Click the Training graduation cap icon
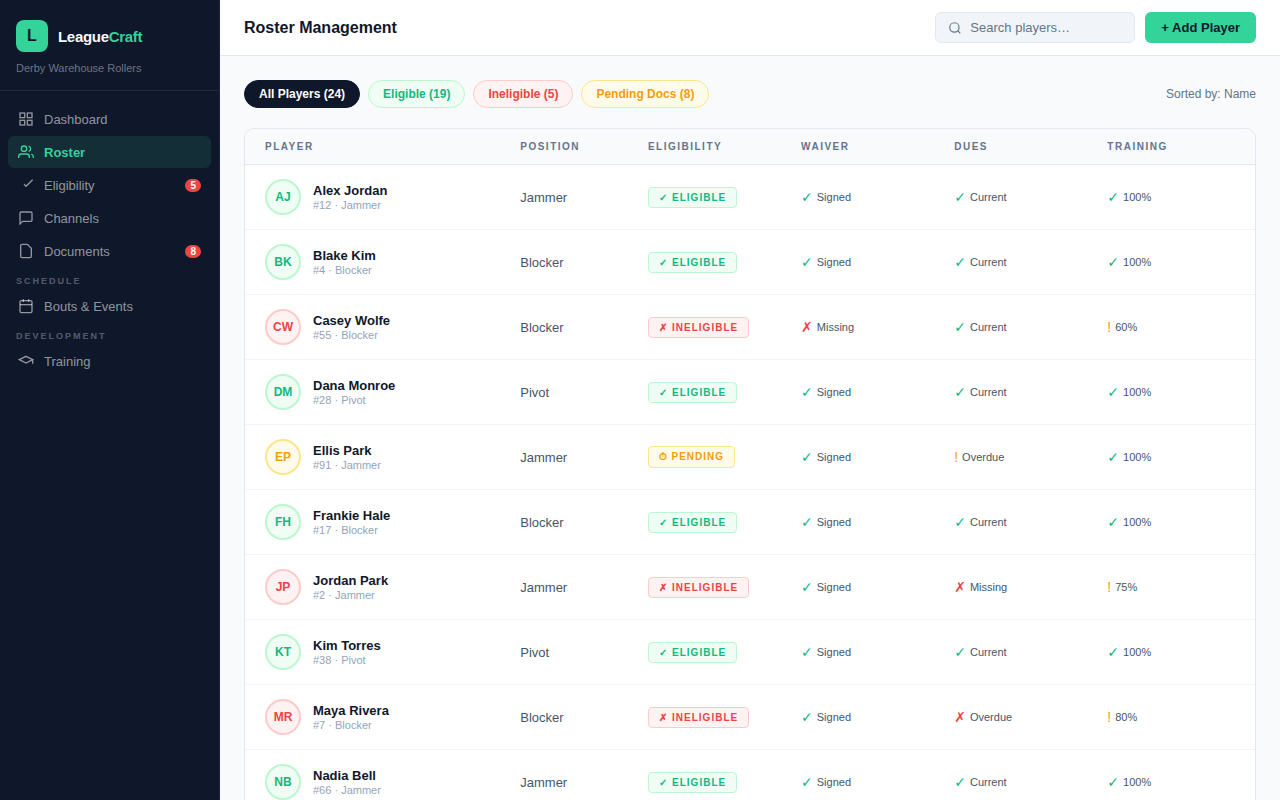This screenshot has width=1280, height=800. (x=26, y=361)
